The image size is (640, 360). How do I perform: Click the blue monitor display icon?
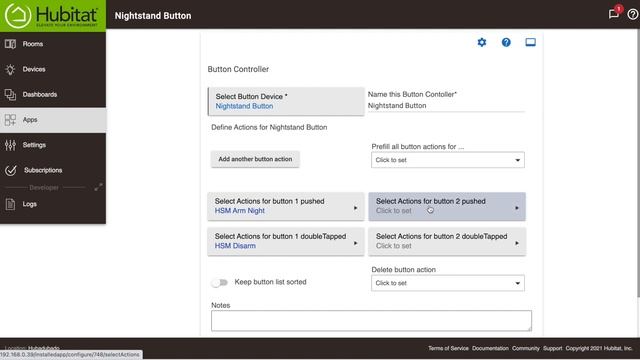click(x=530, y=42)
